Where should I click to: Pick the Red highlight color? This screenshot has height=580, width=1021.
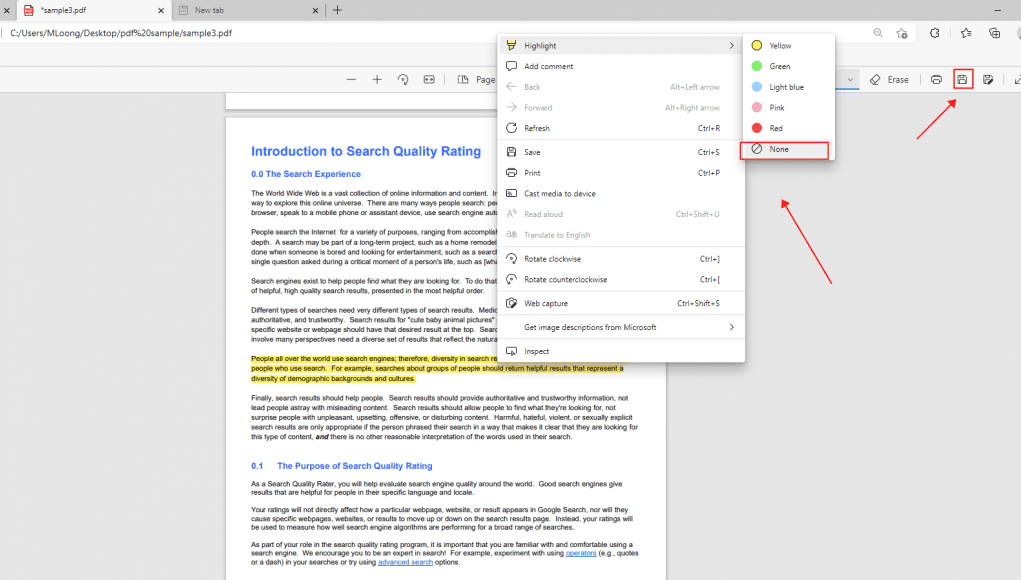point(789,128)
